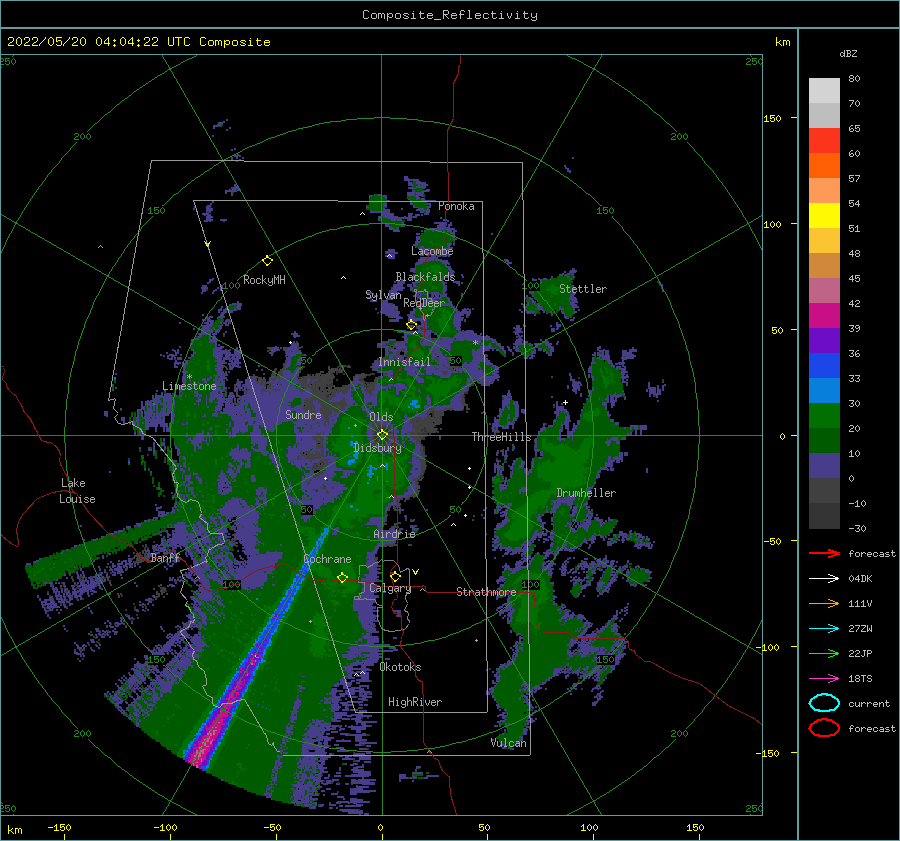The width and height of the screenshot is (900, 841).
Task: Click the Drumheller label
Action: click(586, 493)
